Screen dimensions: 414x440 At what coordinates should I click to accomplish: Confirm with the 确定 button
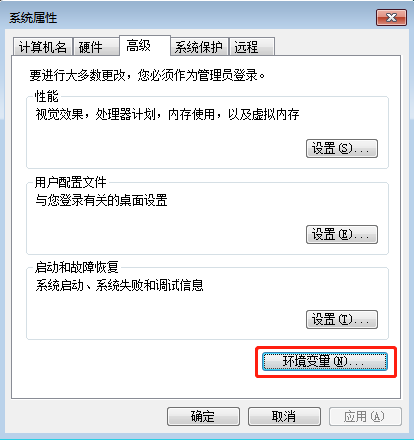click(203, 416)
